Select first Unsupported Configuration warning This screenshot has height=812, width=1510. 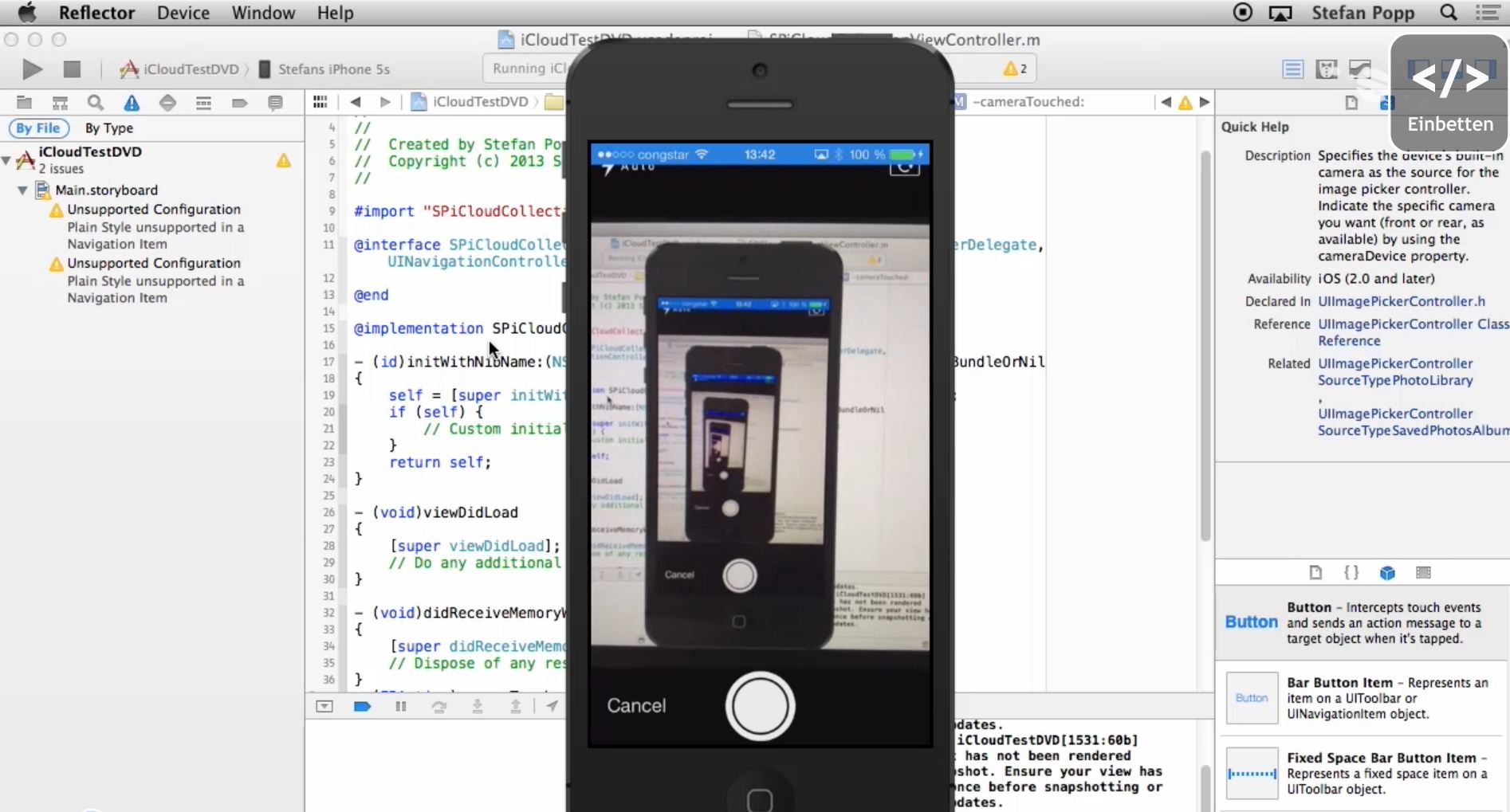(153, 210)
